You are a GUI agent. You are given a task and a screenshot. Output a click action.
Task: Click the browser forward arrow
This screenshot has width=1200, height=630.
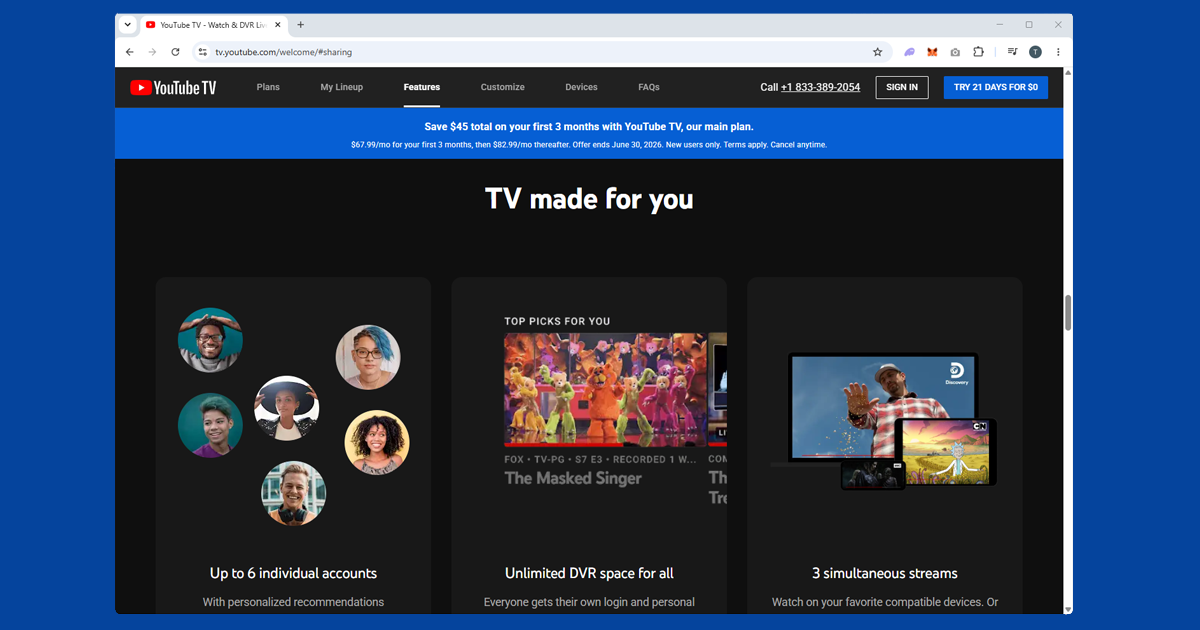(152, 52)
